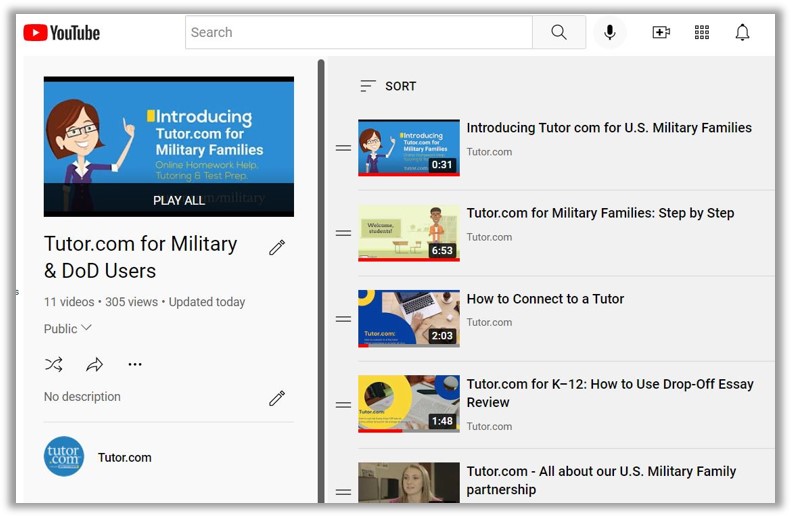Click the Military Family partnership video thumbnail

(409, 483)
